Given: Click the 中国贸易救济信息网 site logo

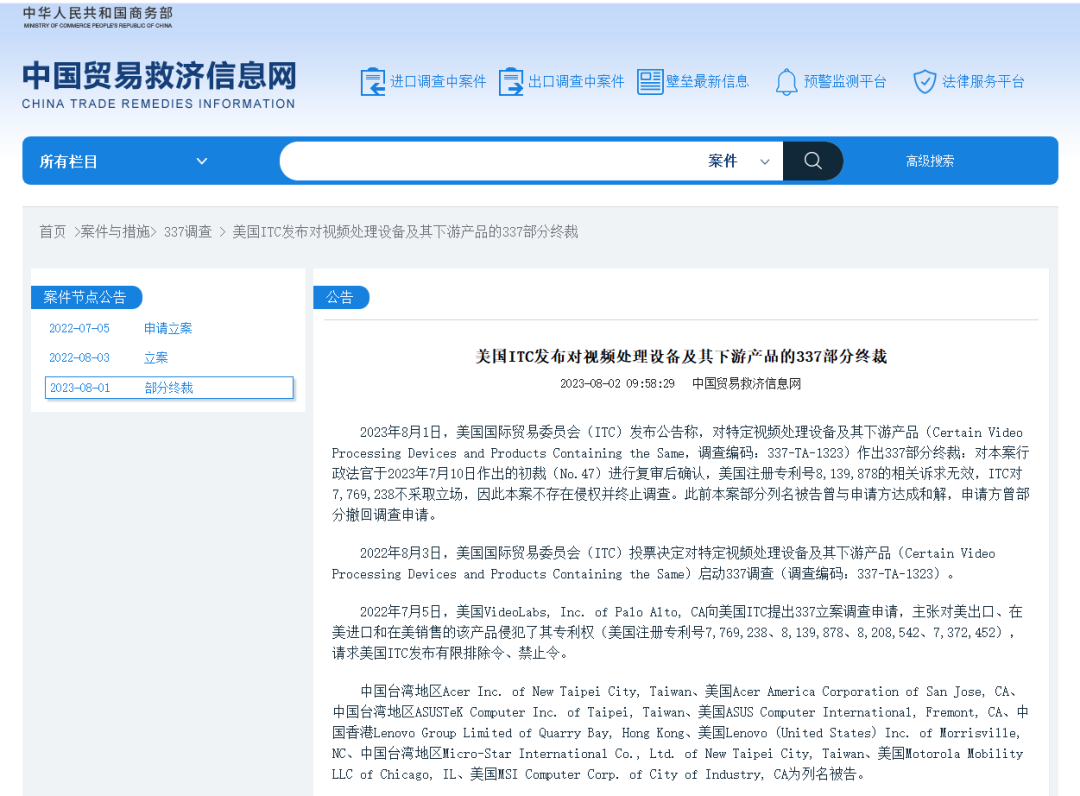Looking at the screenshot, I should pos(158,85).
